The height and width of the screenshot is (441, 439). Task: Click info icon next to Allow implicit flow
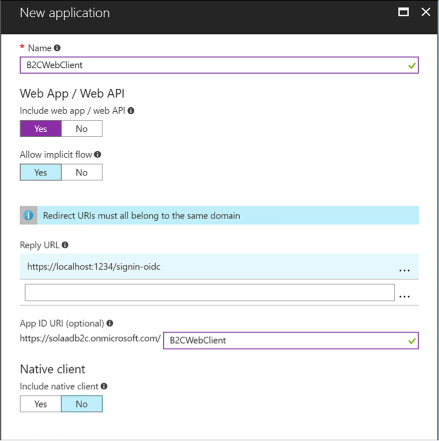click(x=97, y=154)
